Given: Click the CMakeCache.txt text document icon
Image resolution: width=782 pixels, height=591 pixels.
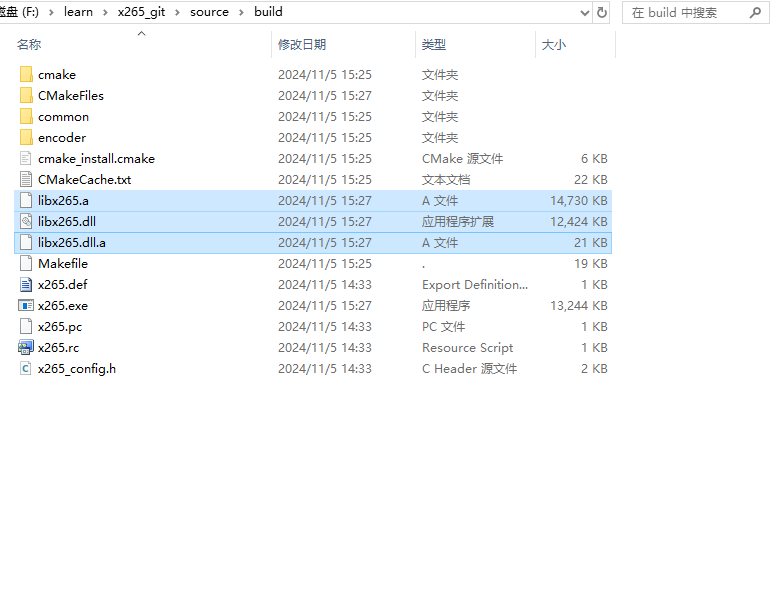Looking at the screenshot, I should (26, 180).
